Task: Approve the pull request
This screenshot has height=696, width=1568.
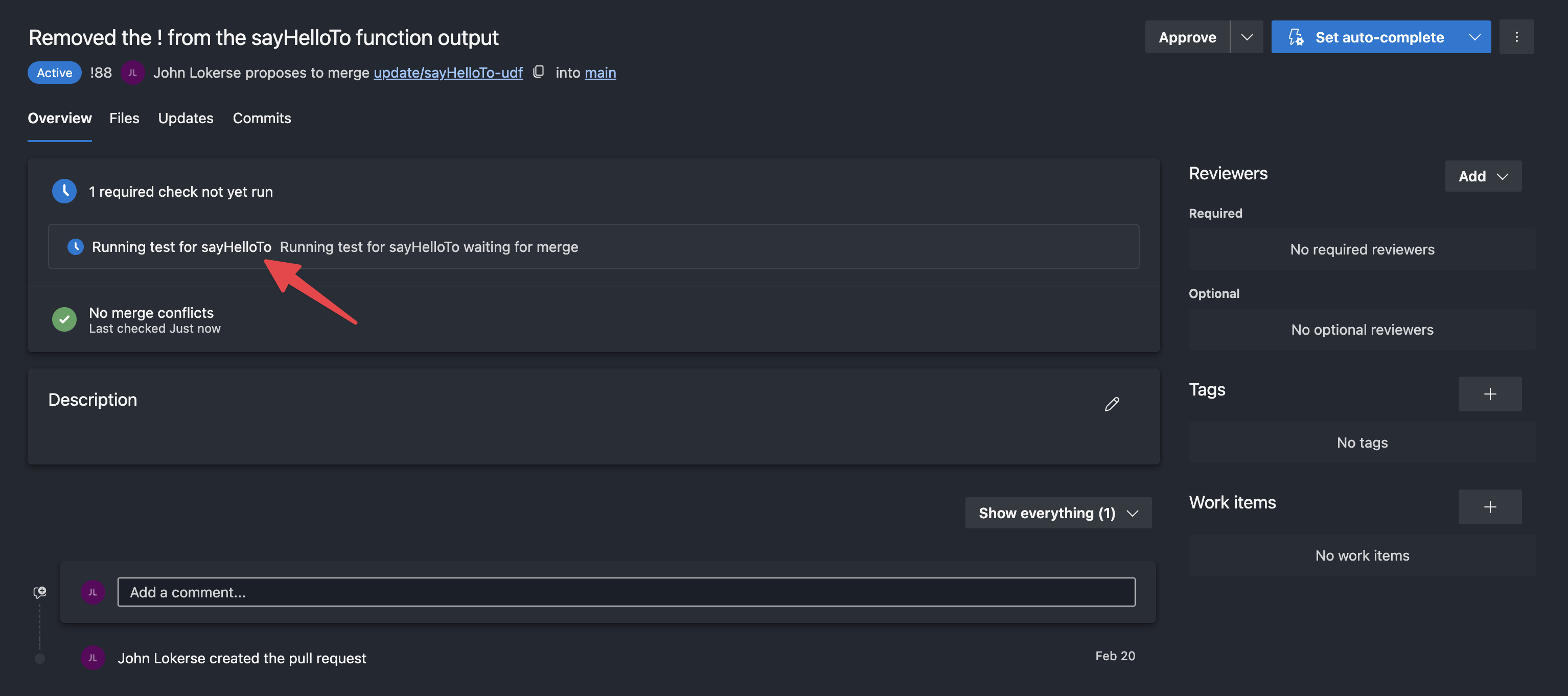Action: 1187,37
